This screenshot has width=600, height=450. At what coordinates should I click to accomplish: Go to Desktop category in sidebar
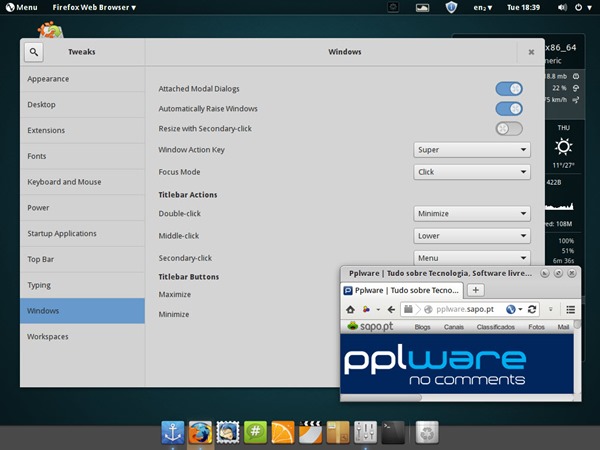point(82,104)
